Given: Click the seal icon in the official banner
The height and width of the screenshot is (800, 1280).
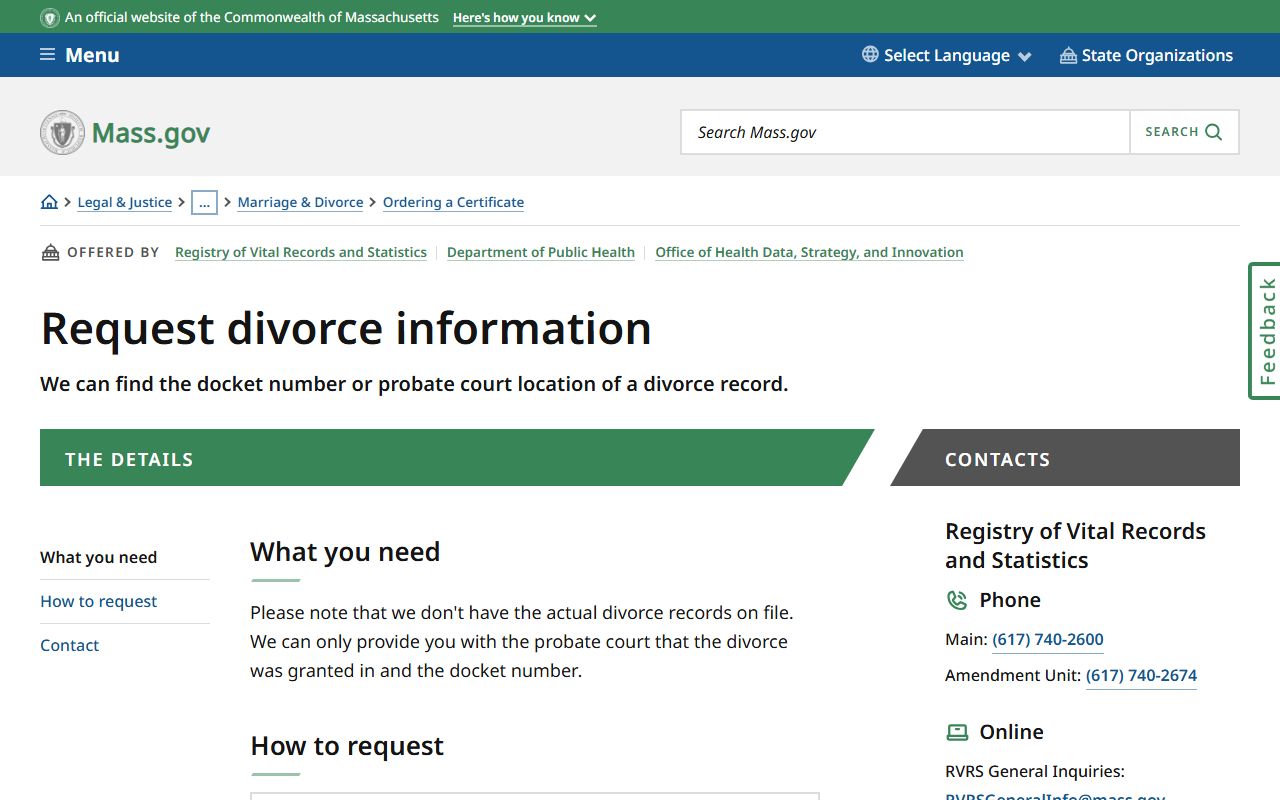Looking at the screenshot, I should coord(49,18).
